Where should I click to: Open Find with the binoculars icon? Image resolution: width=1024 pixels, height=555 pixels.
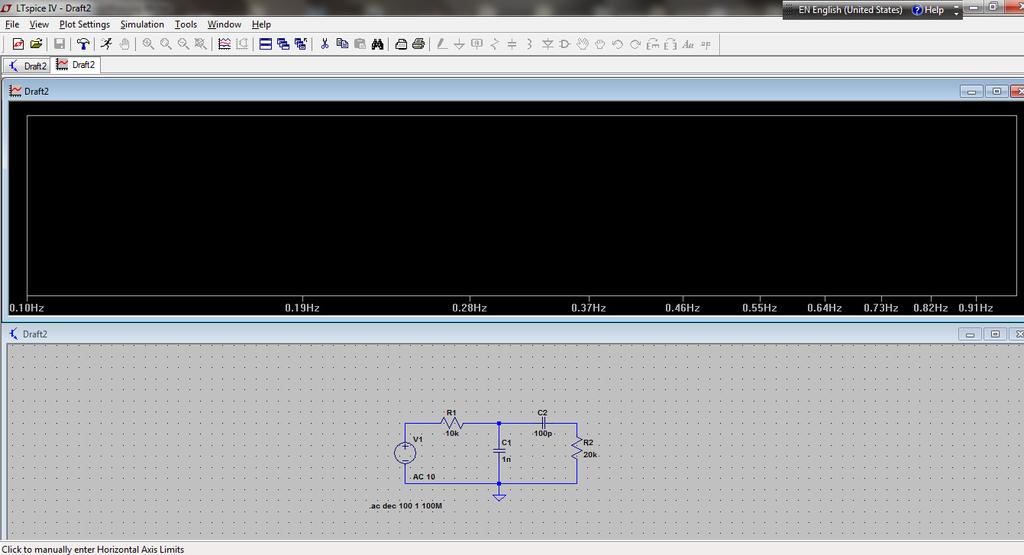377,44
